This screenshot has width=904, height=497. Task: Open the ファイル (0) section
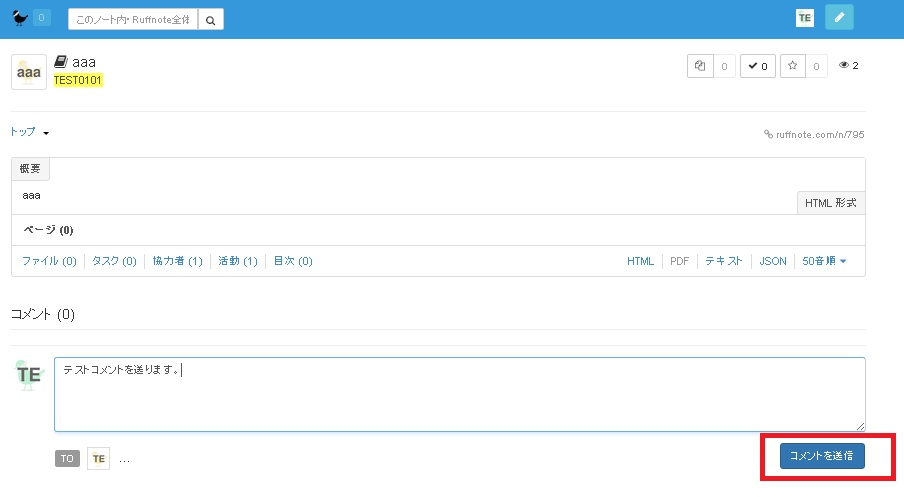(x=49, y=261)
